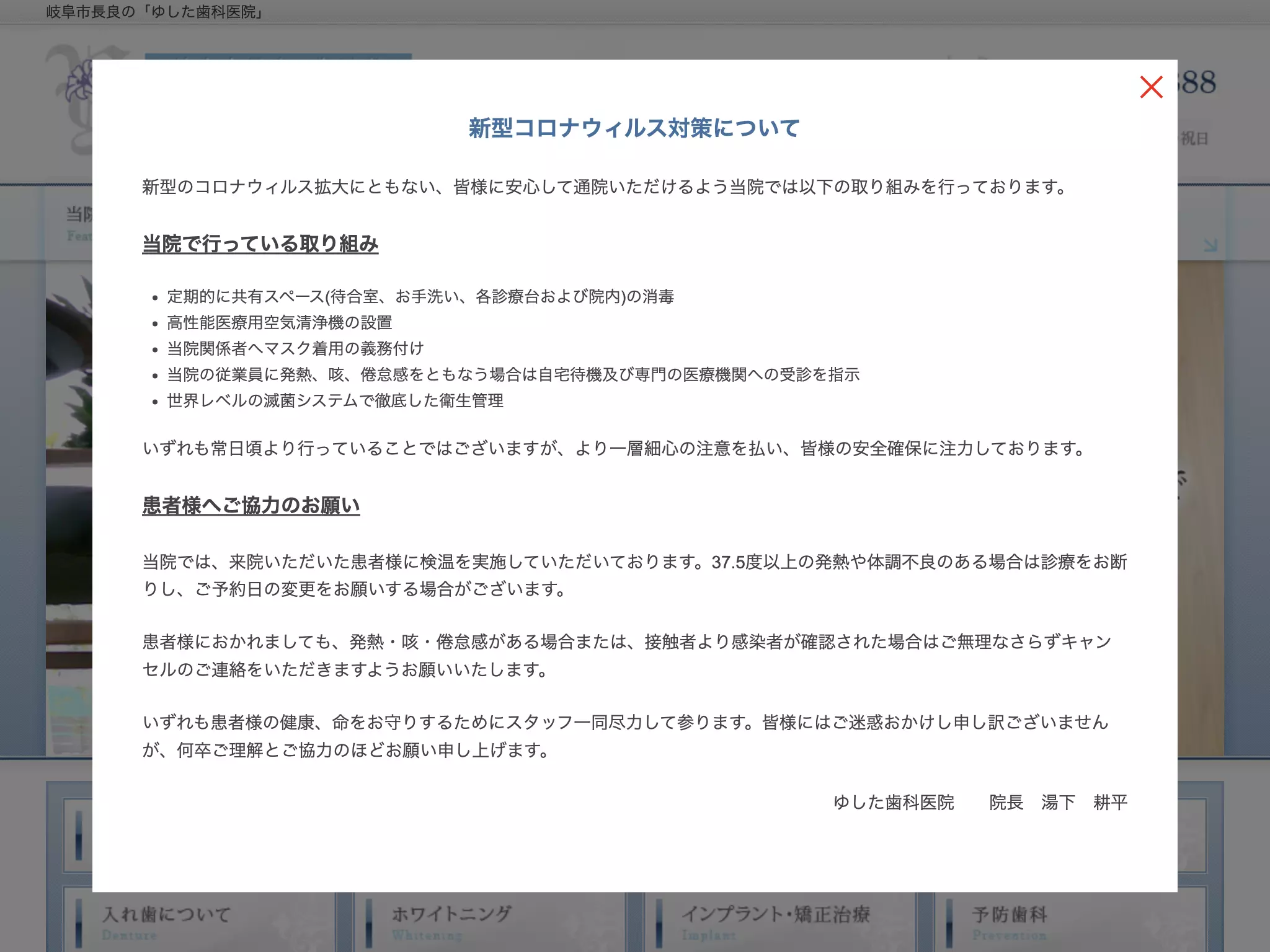Open 予防歯科 prevention link

coord(1070,921)
